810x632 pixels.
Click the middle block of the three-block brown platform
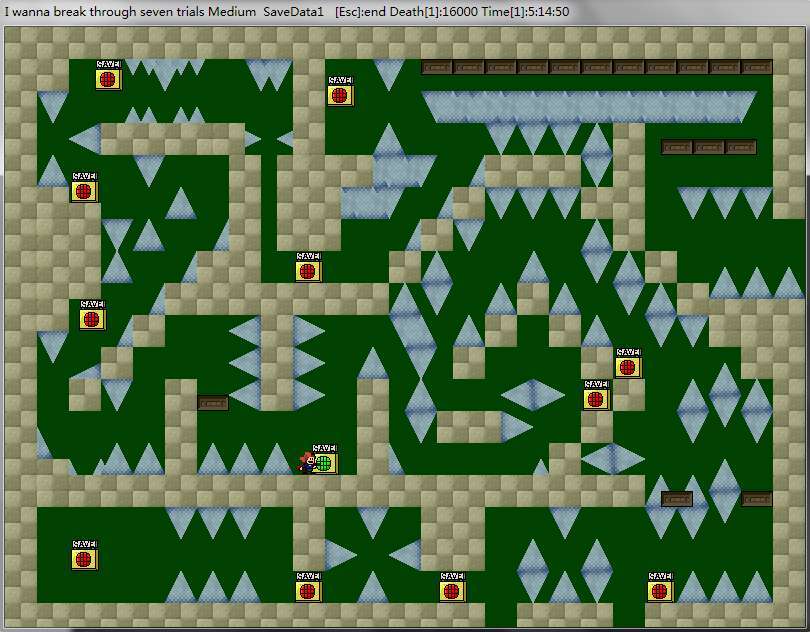pyautogui.click(x=709, y=147)
